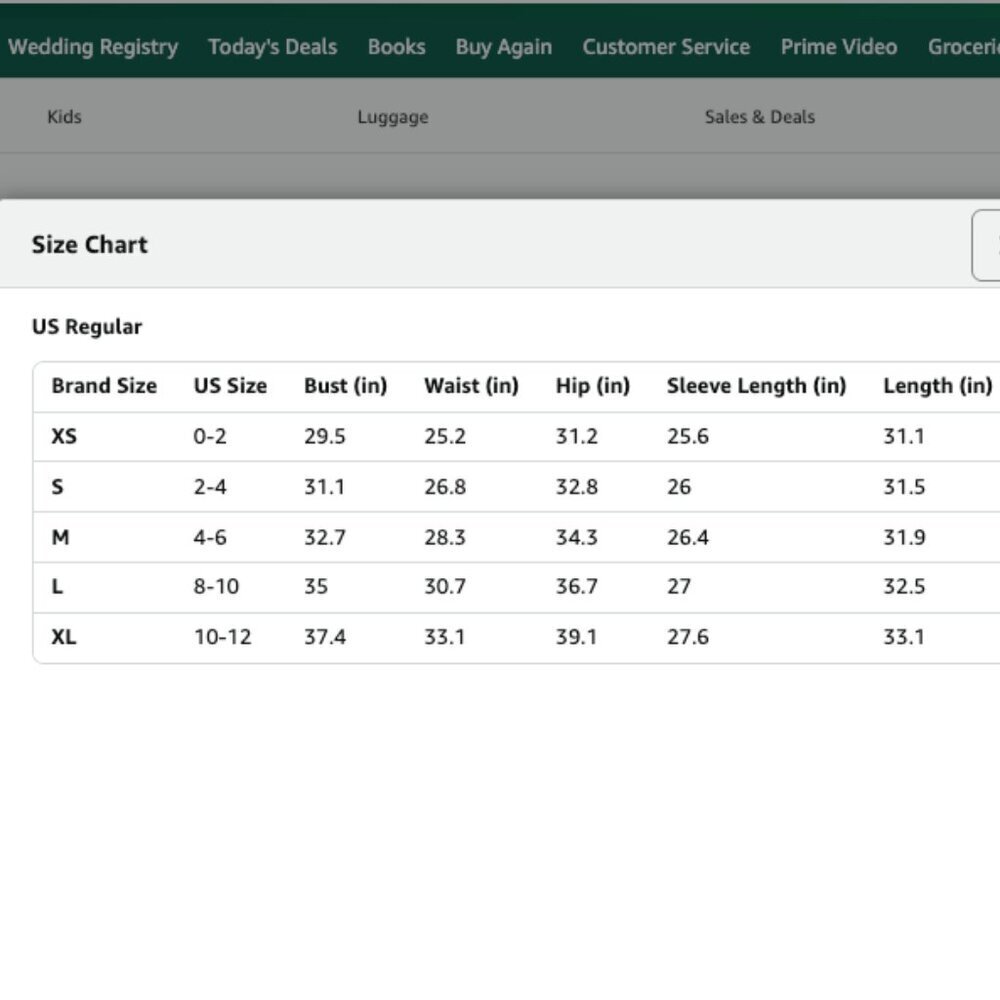Open the Groceries nav item
This screenshot has height=1000, width=1000.
click(963, 47)
